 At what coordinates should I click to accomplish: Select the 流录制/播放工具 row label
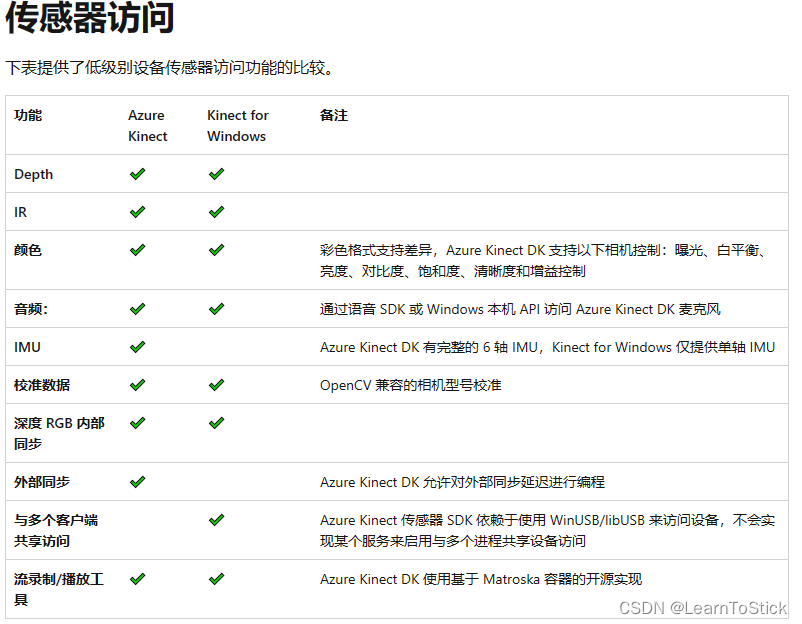59,589
